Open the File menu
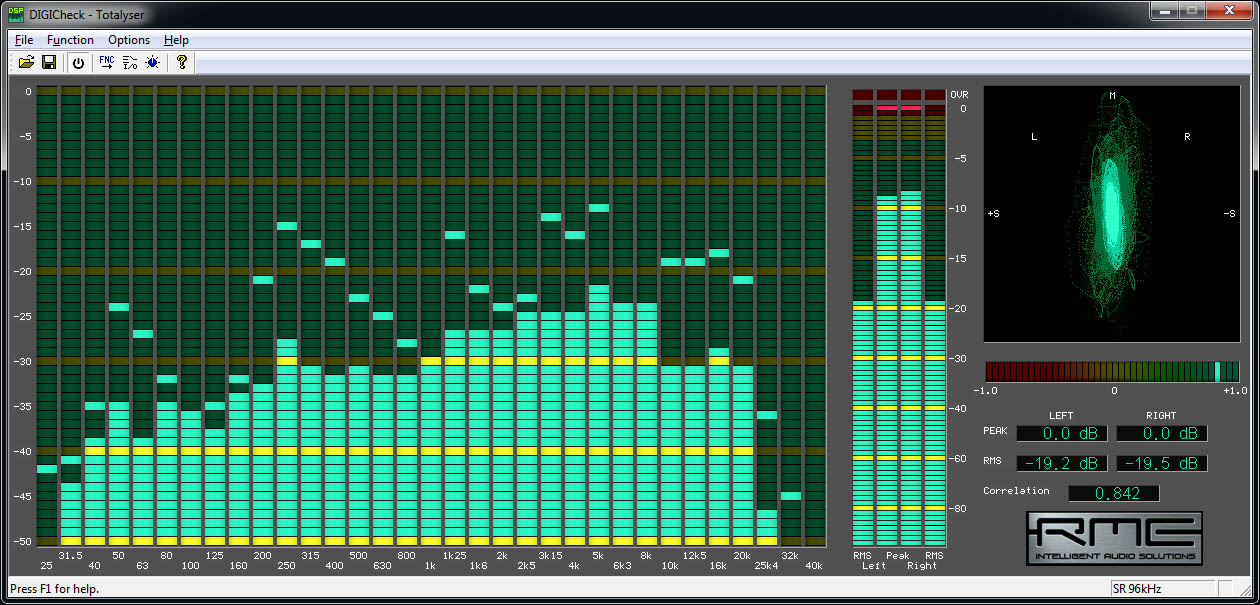This screenshot has width=1260, height=605. click(x=24, y=40)
